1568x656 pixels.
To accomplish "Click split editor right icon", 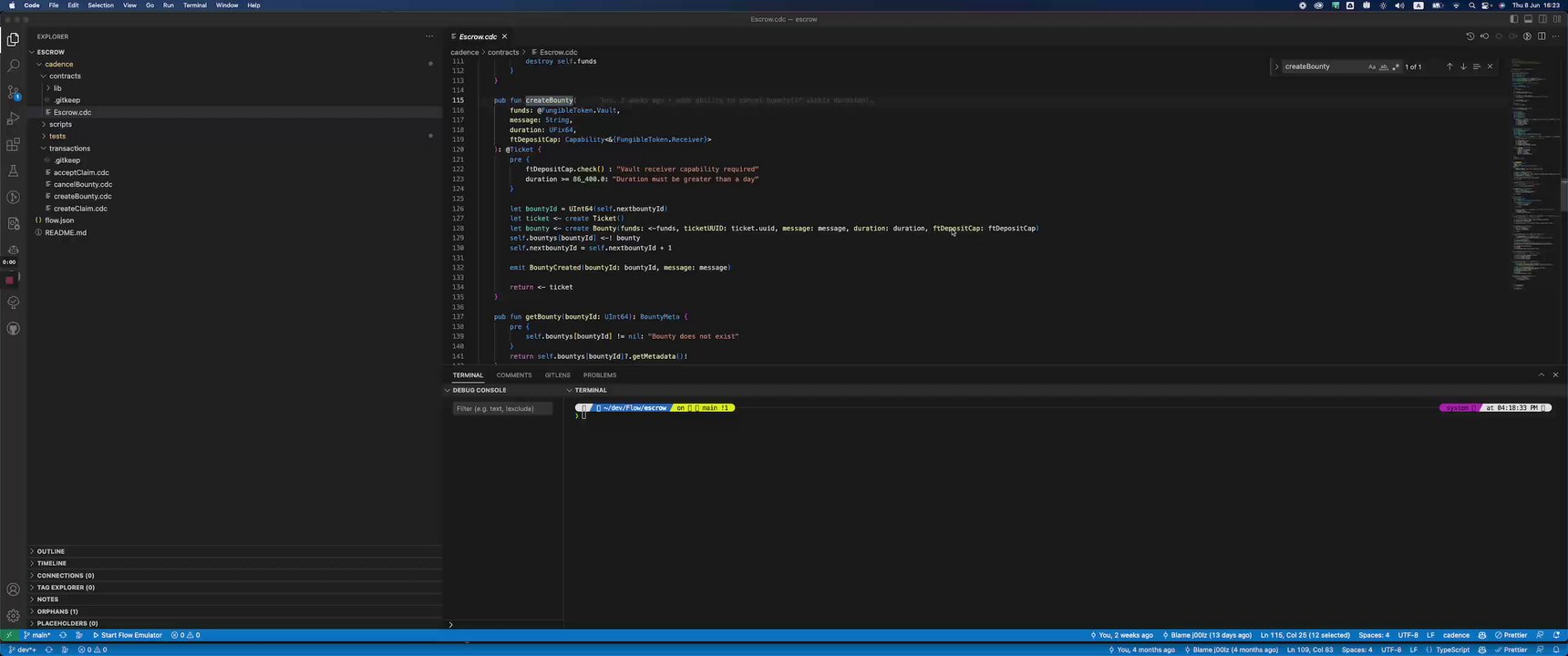I will pos(1542,36).
